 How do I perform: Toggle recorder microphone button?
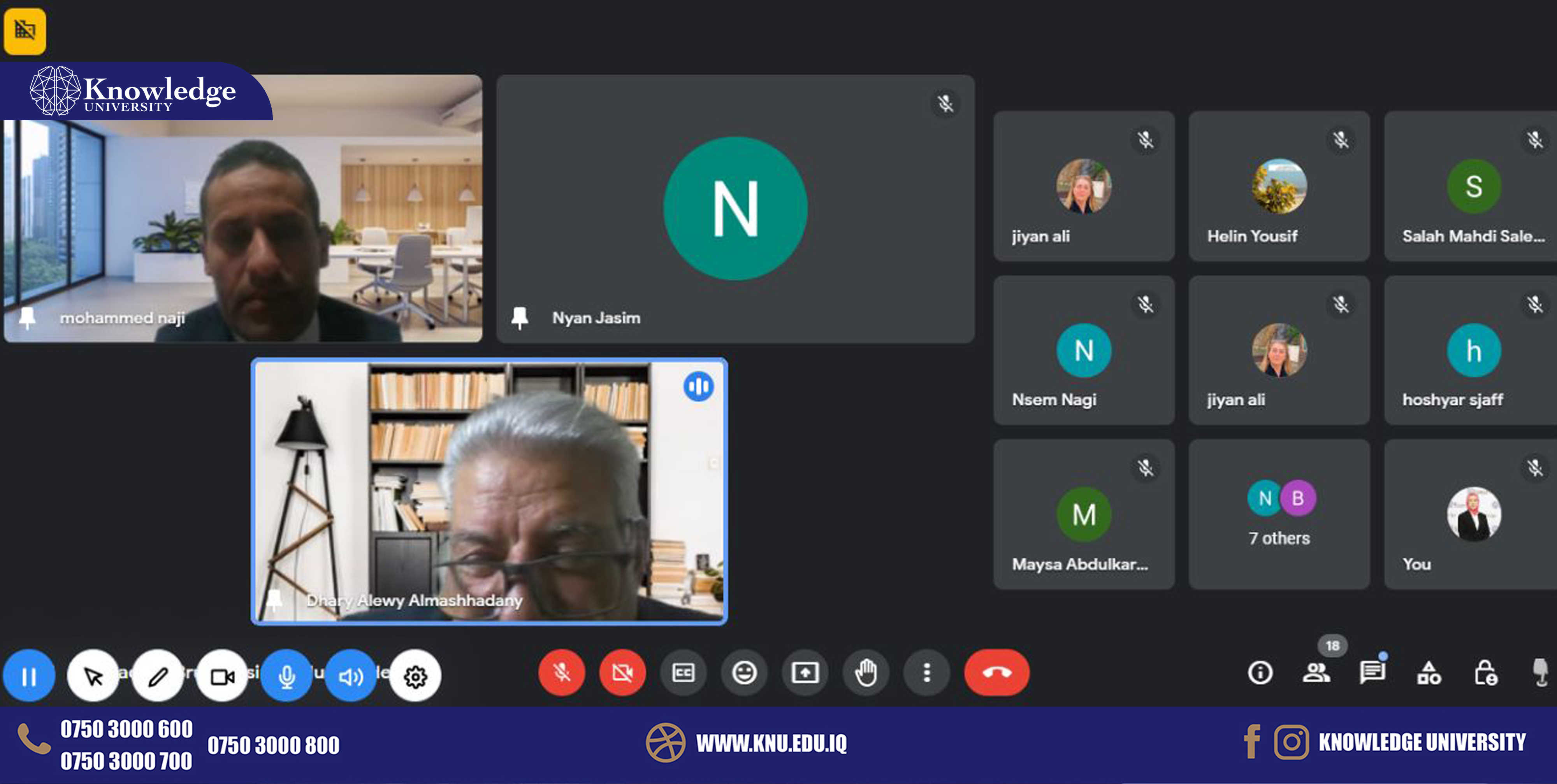286,676
